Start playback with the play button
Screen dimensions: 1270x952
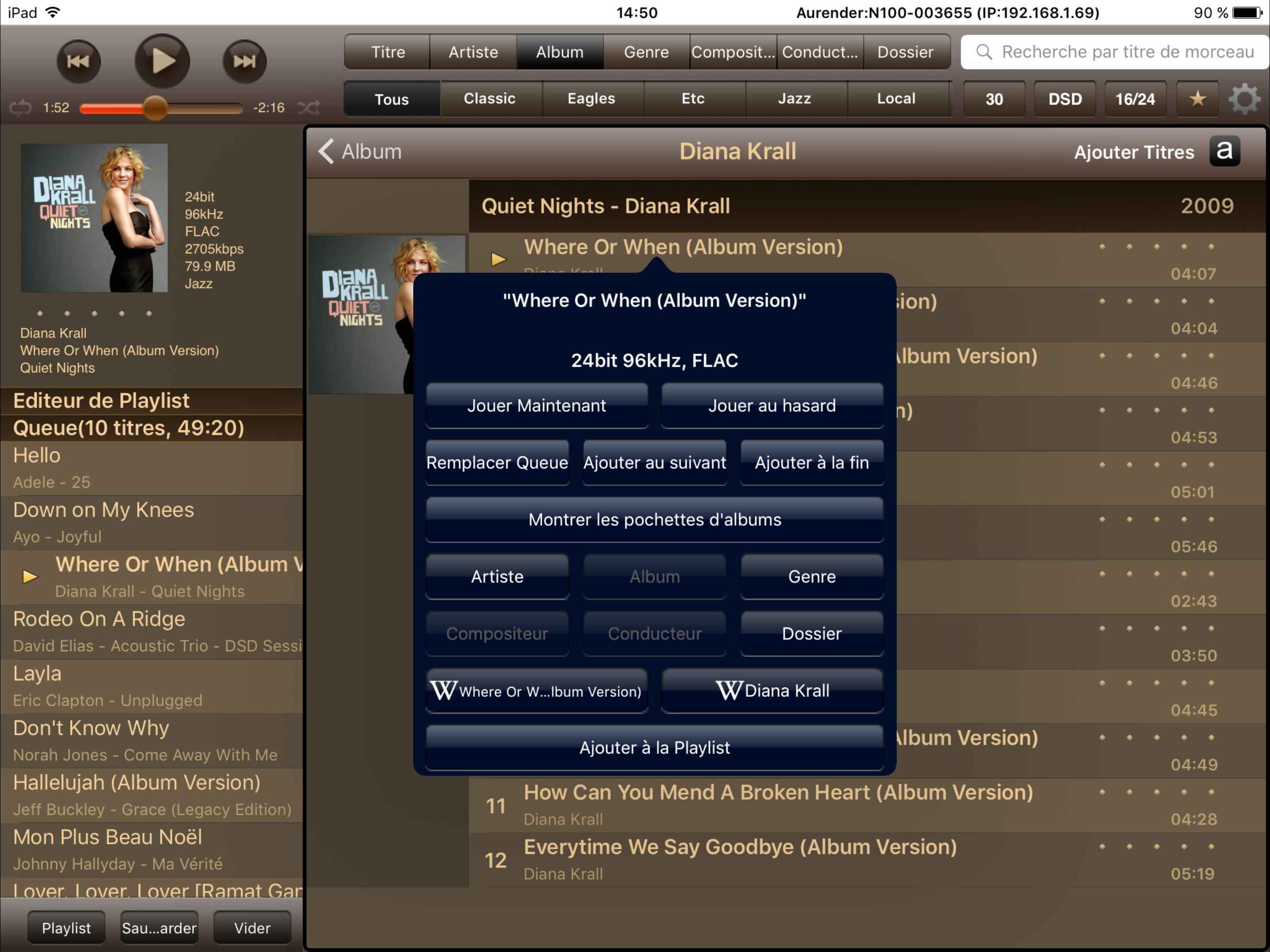click(163, 61)
